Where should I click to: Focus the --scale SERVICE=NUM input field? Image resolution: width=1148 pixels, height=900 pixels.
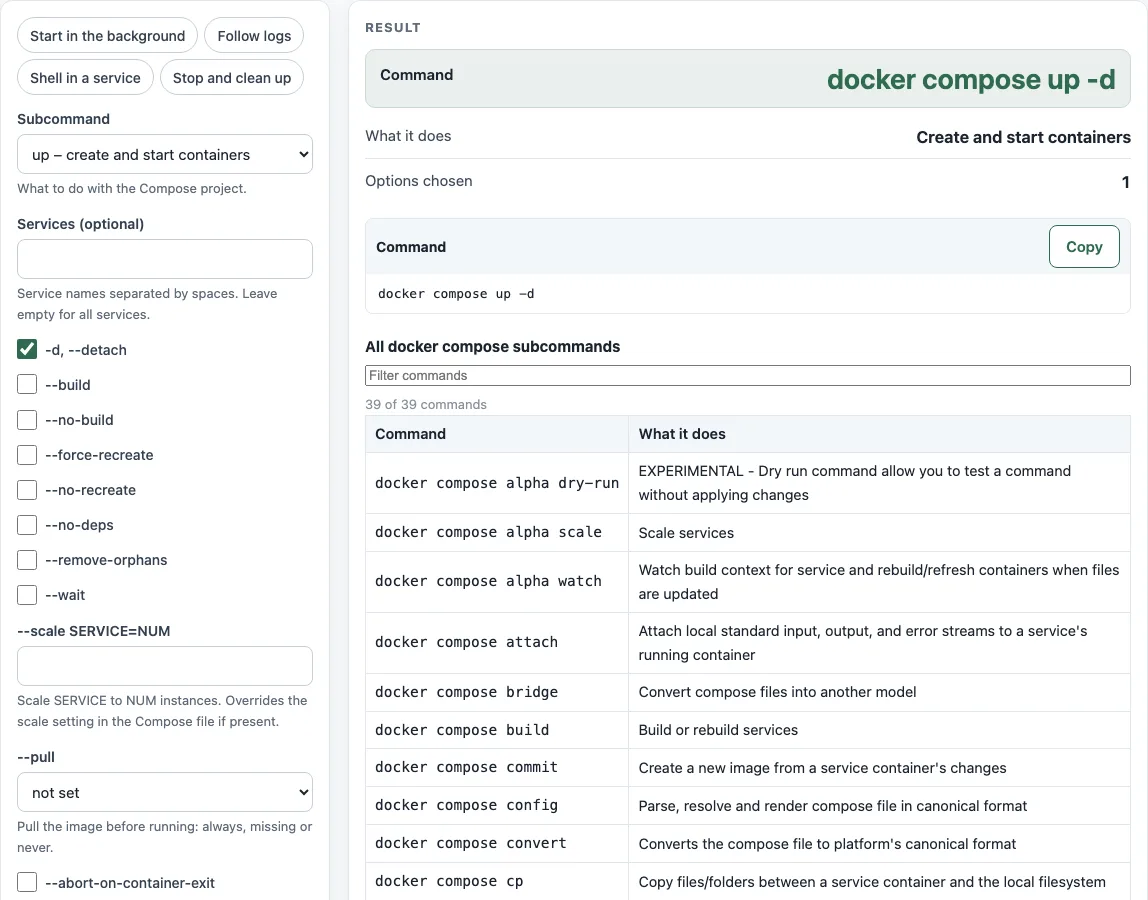(x=165, y=666)
